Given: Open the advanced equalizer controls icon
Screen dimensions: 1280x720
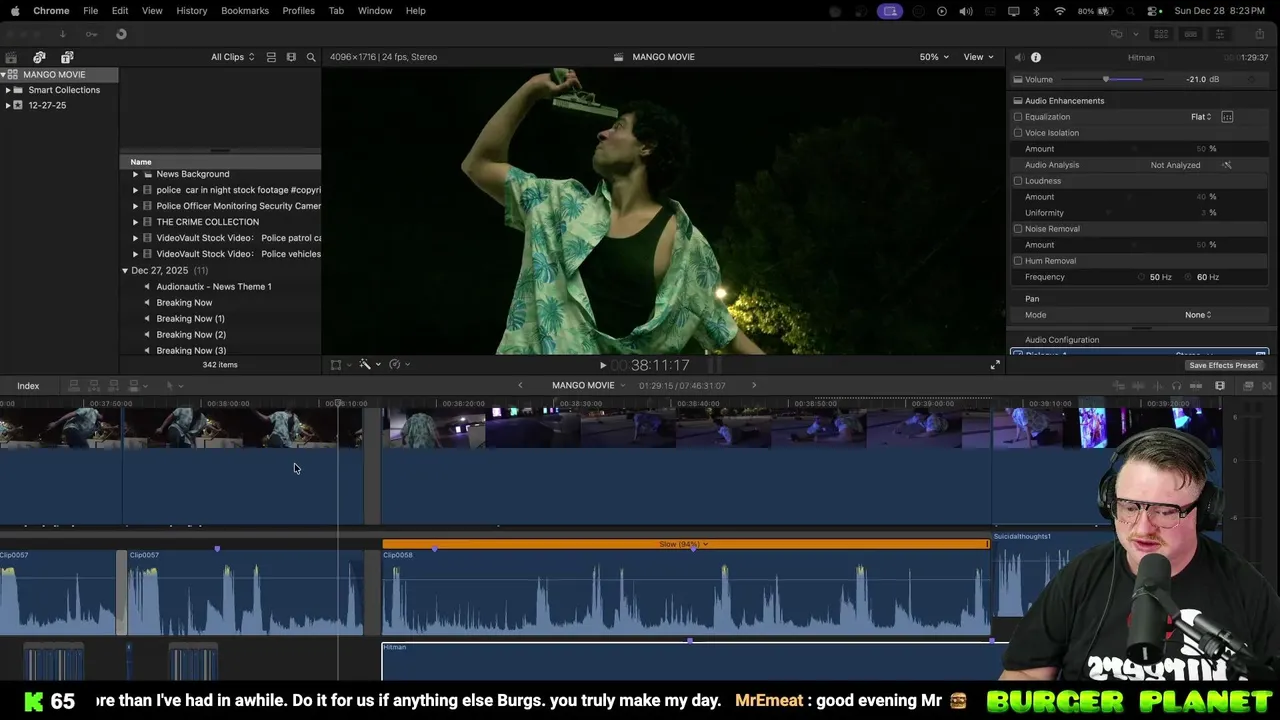Looking at the screenshot, I should (x=1227, y=117).
